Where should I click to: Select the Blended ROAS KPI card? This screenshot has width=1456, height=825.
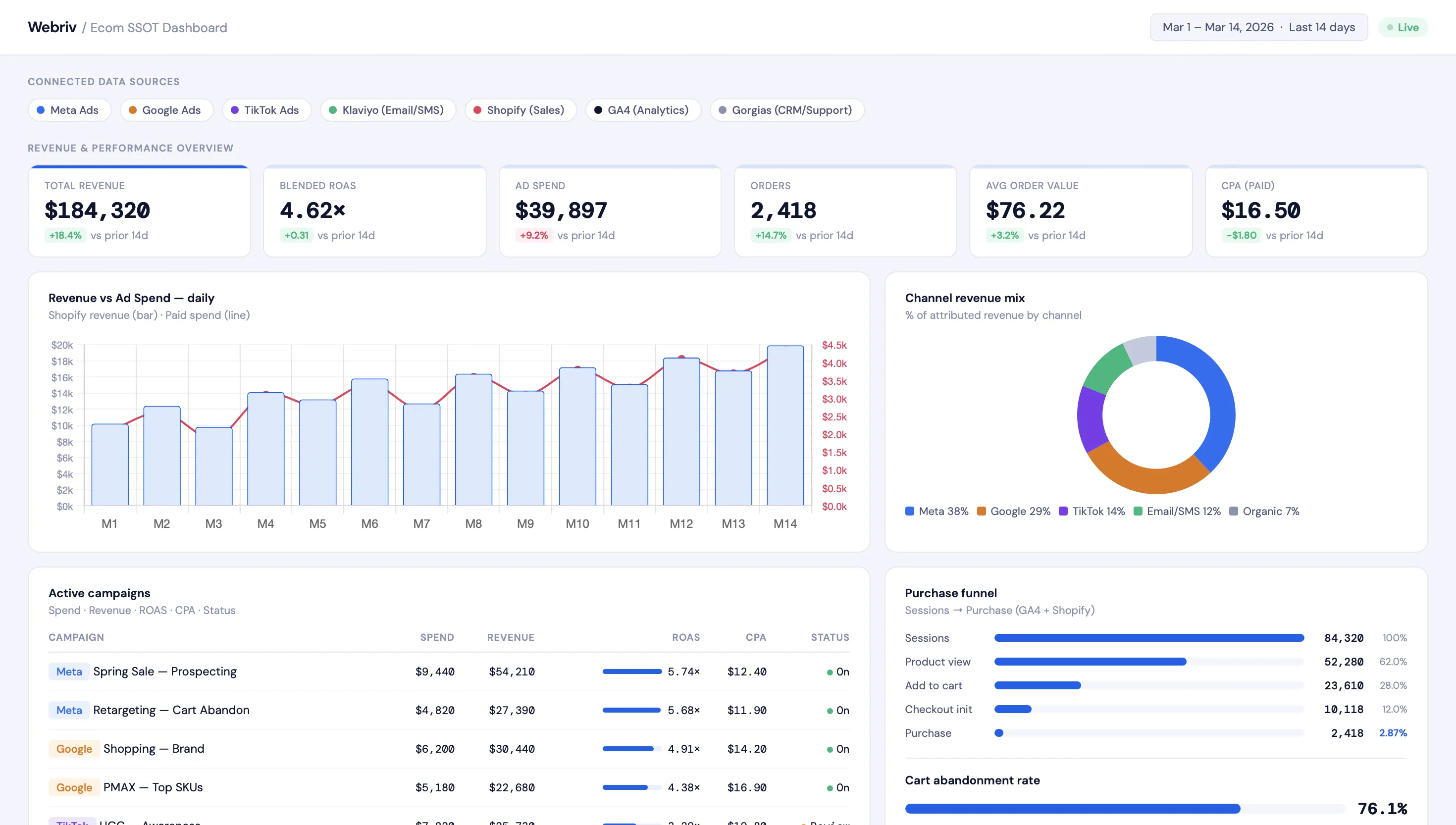(x=374, y=211)
